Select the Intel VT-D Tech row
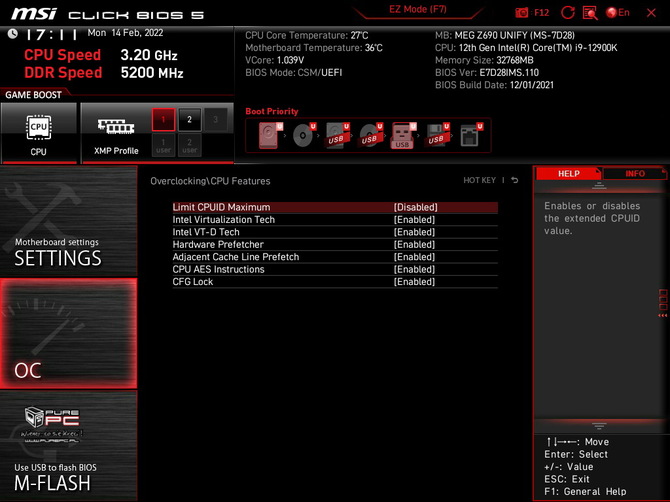This screenshot has width=670, height=502. pyautogui.click(x=335, y=232)
